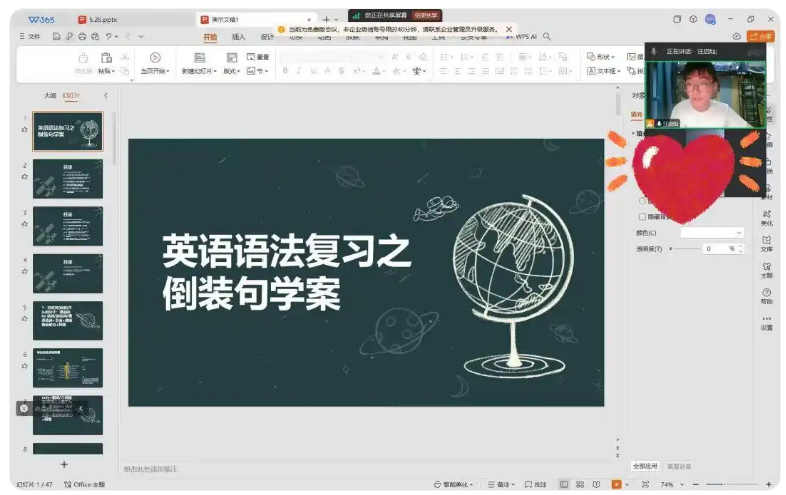Click the print icon in quick access toolbar

click(x=82, y=36)
